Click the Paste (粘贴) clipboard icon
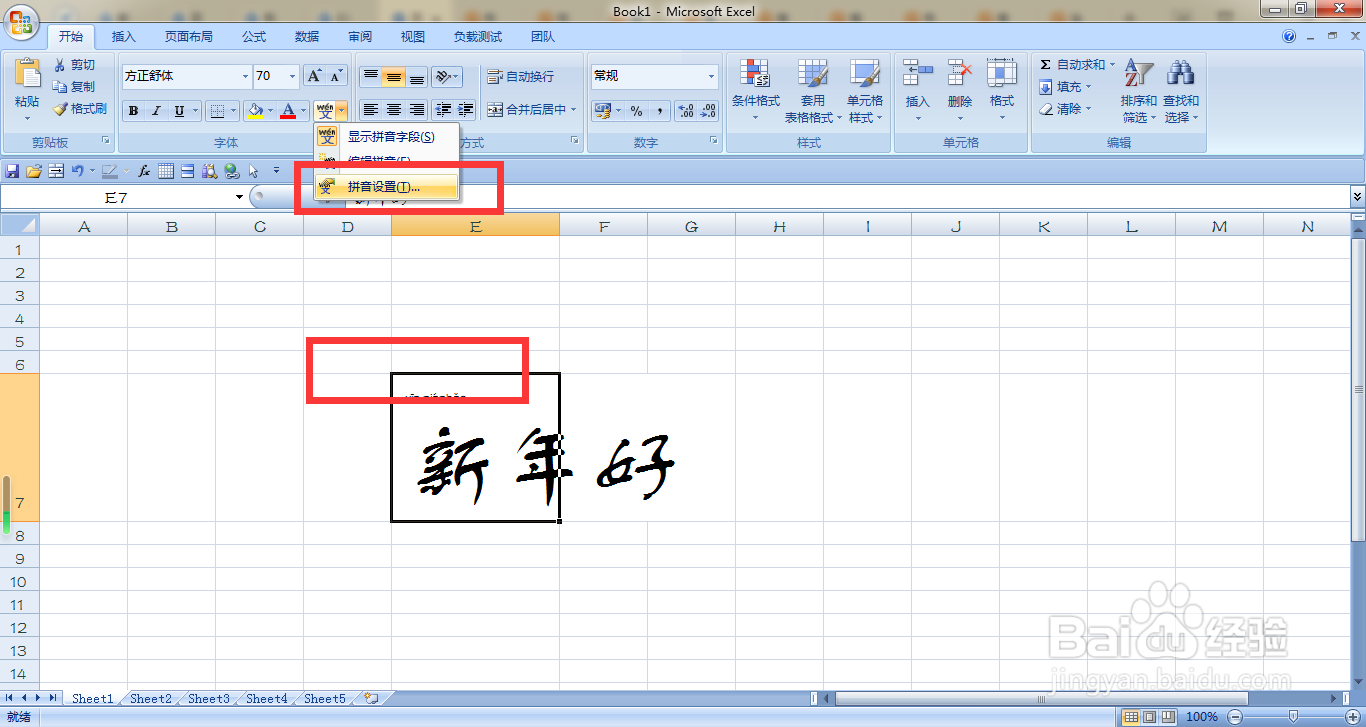This screenshot has height=727, width=1366. tap(27, 75)
